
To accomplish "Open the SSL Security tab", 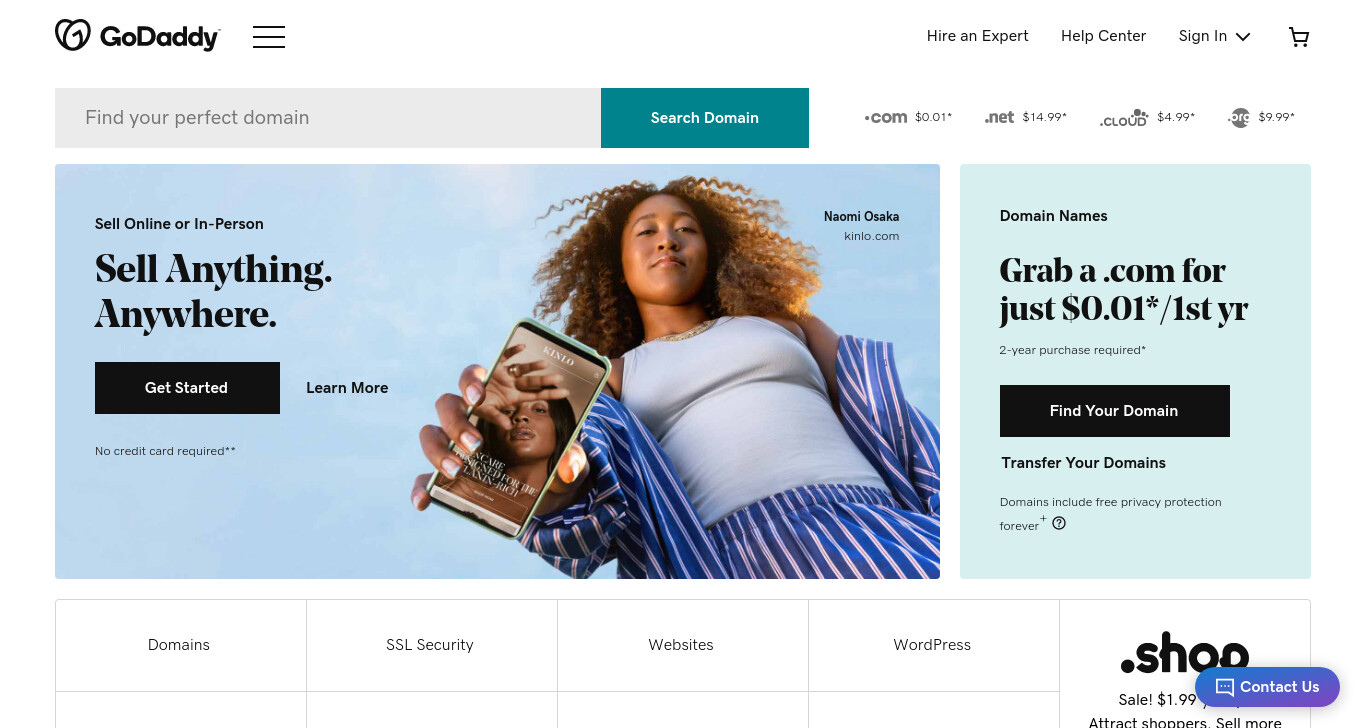I will coord(431,645).
